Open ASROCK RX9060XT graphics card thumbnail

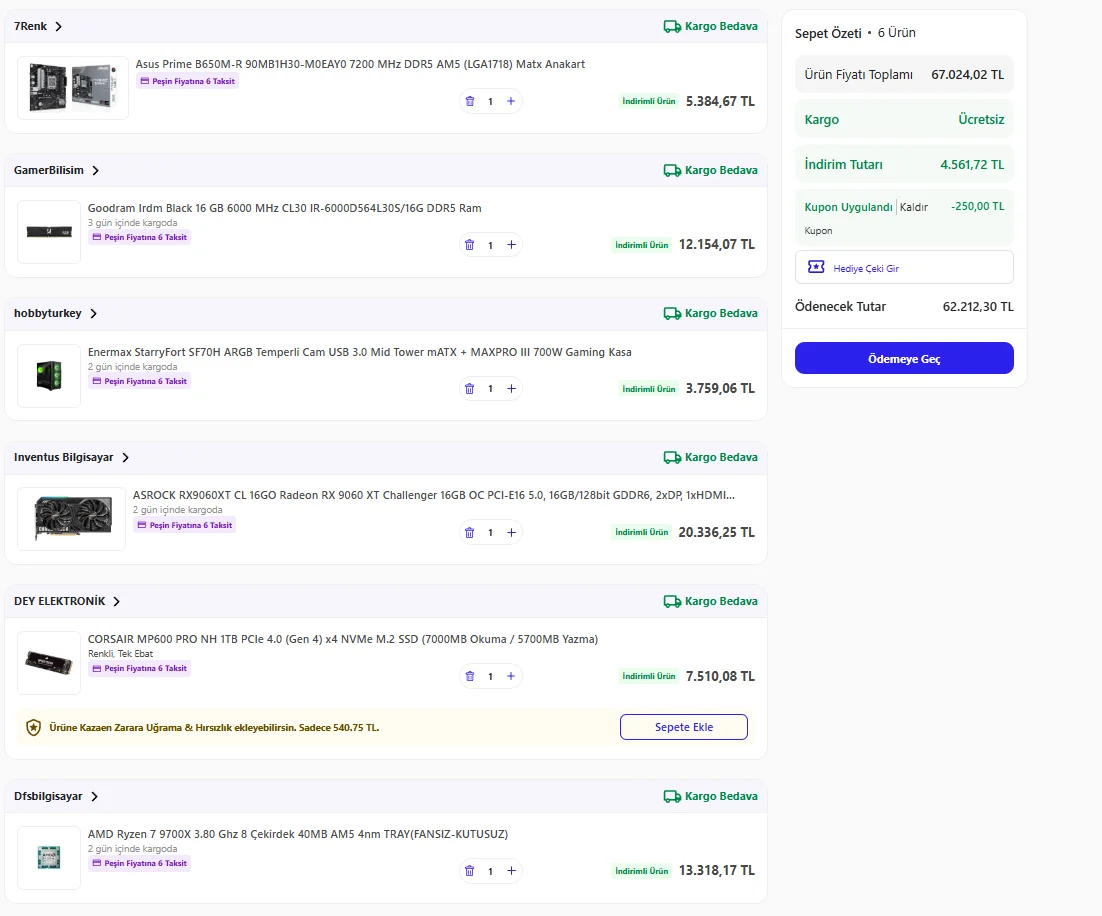[72, 519]
